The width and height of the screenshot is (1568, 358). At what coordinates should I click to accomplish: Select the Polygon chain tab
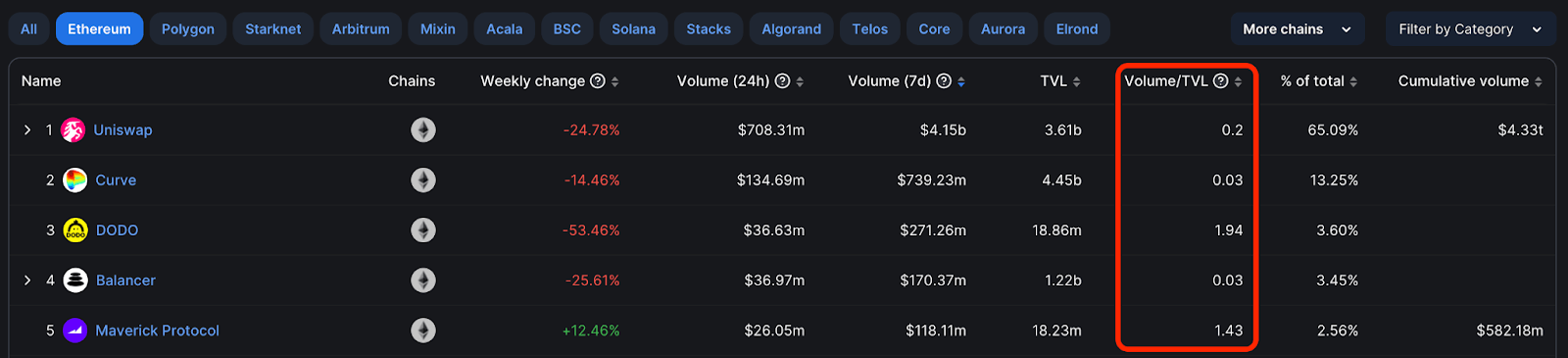click(x=188, y=29)
